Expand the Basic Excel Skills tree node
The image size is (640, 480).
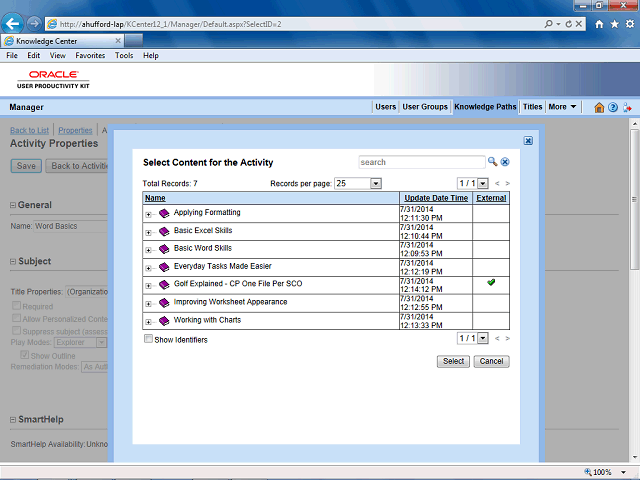148,233
